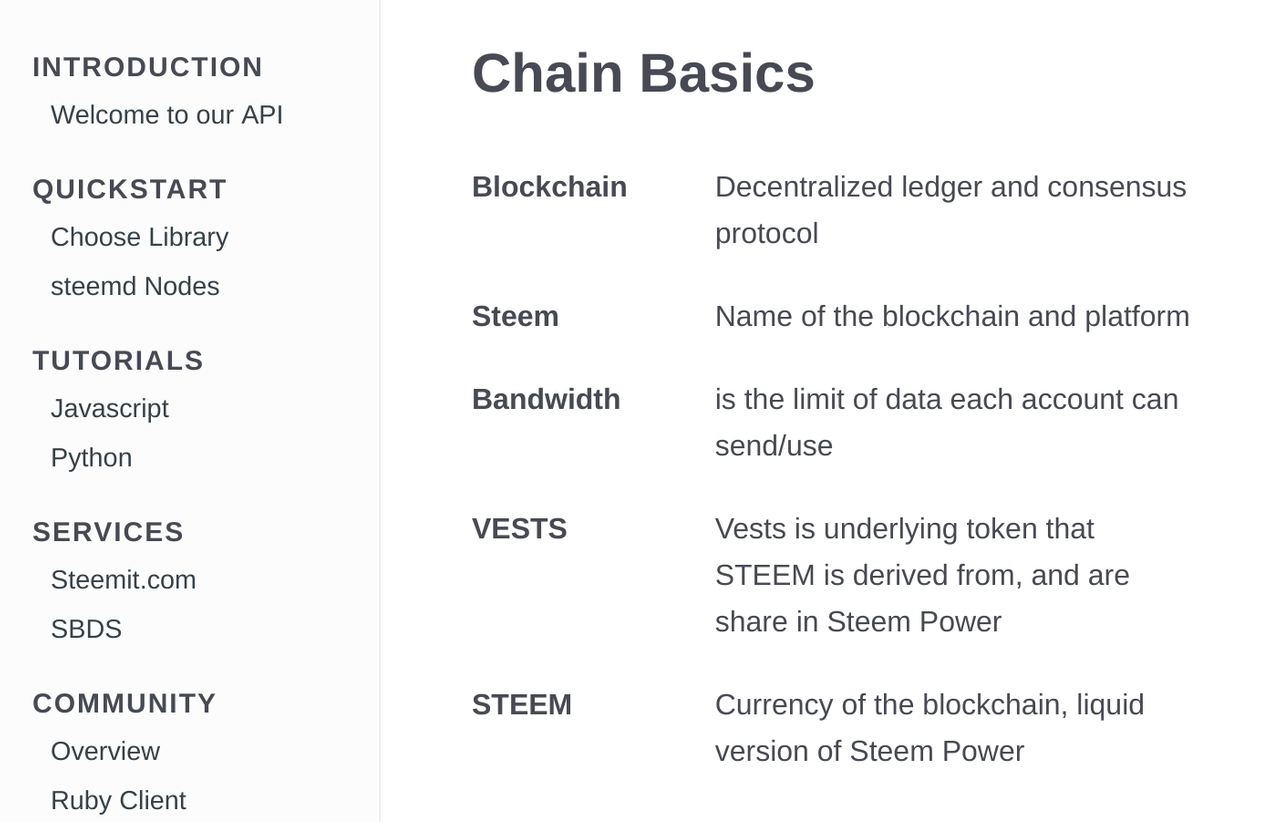Open the Welcome to our API page

coord(166,114)
